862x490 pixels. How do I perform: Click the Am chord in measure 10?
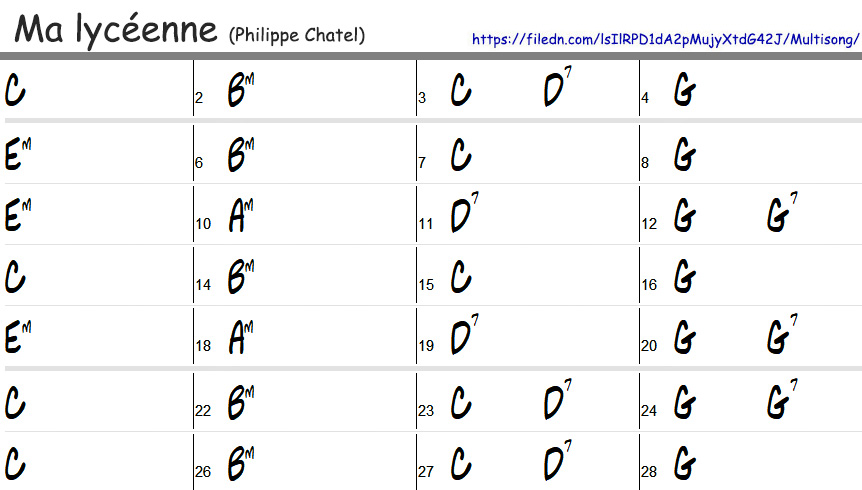pos(241,215)
